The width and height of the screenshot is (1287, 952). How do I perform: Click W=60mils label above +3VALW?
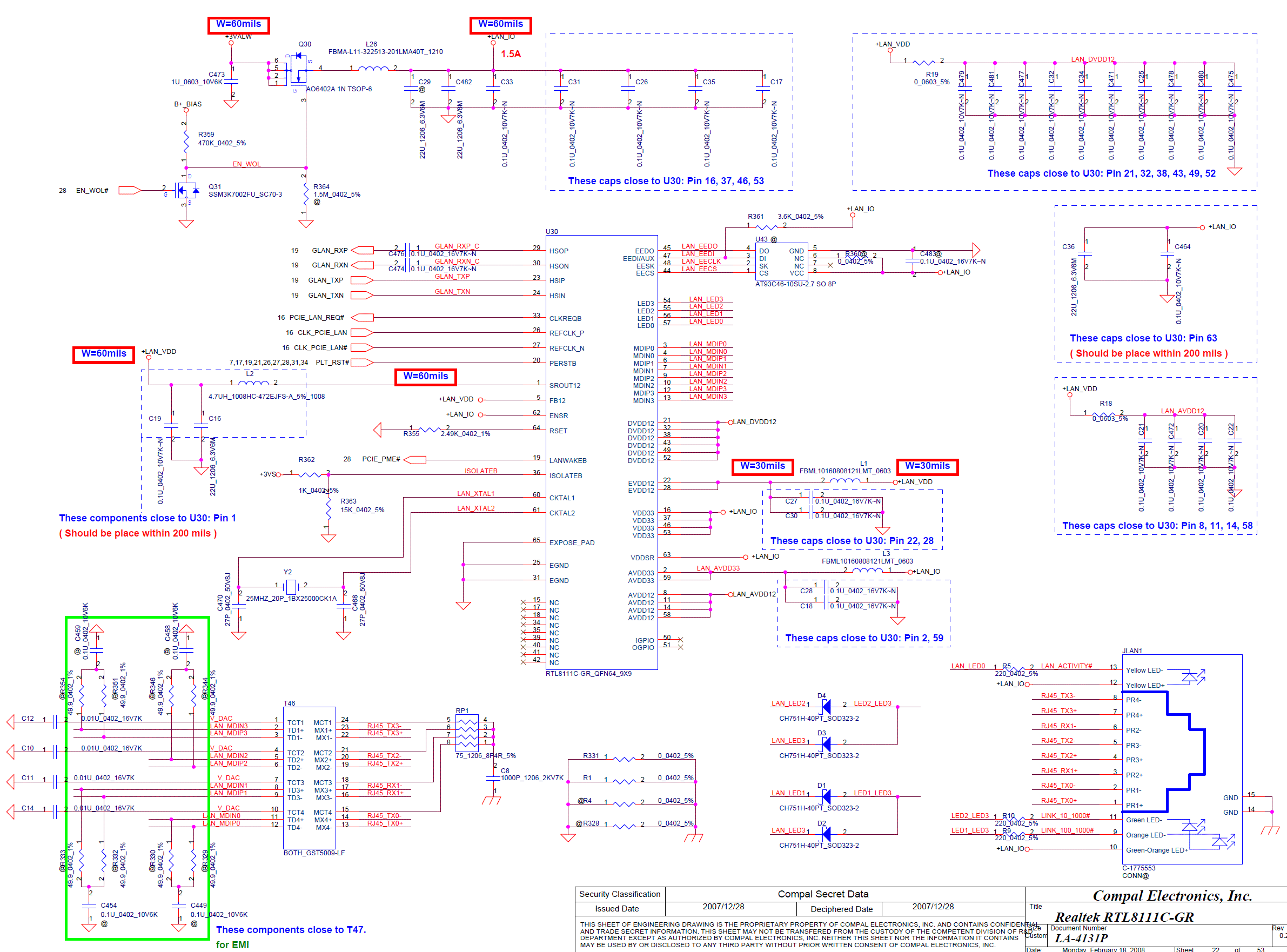pyautogui.click(x=239, y=25)
